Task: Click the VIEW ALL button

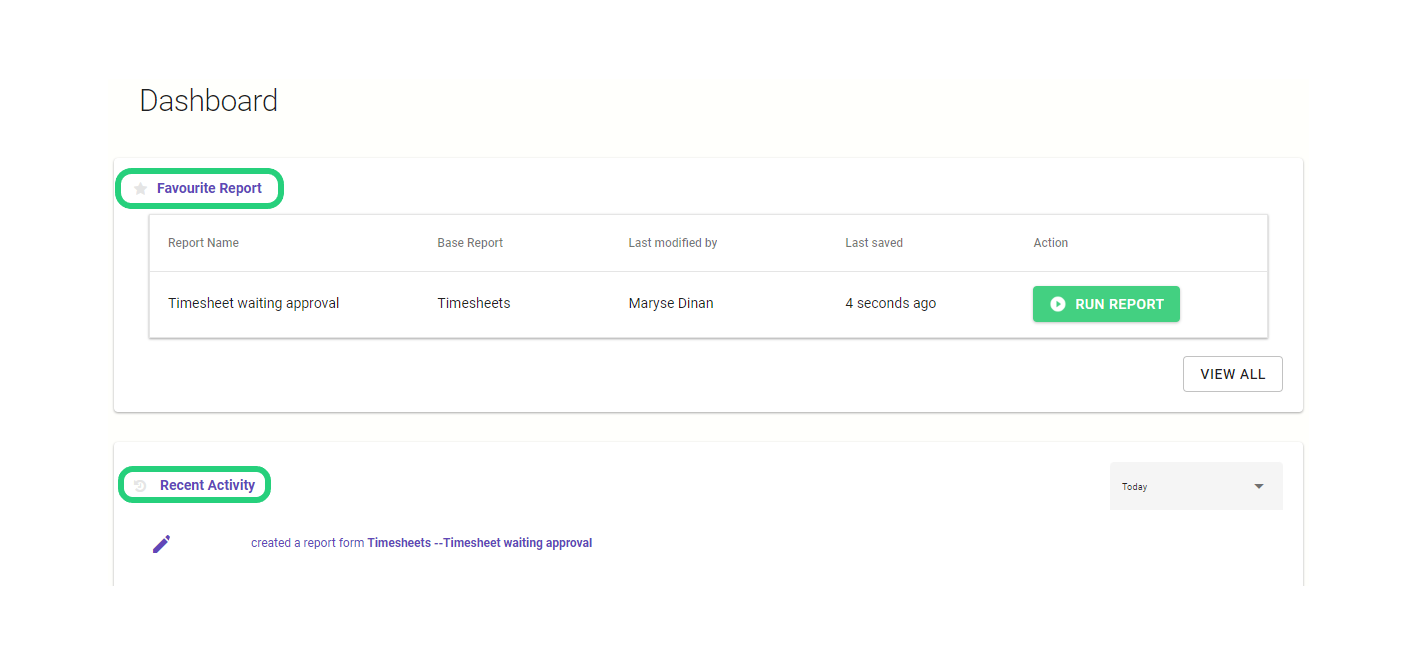Action: (1233, 374)
